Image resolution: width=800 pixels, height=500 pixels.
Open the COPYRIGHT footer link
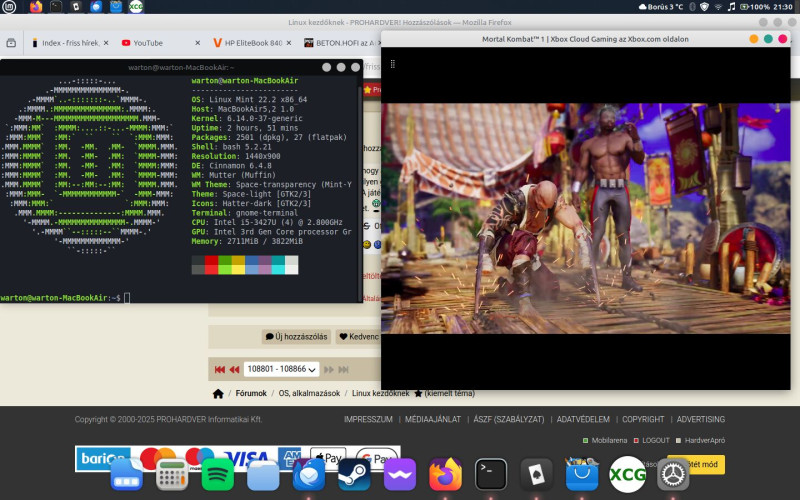[643, 419]
